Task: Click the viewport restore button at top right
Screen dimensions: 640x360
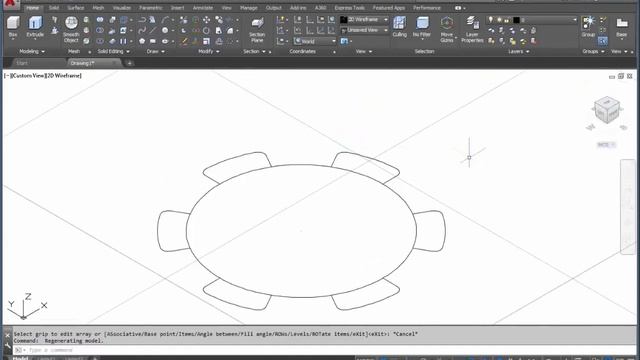Action: (x=620, y=76)
